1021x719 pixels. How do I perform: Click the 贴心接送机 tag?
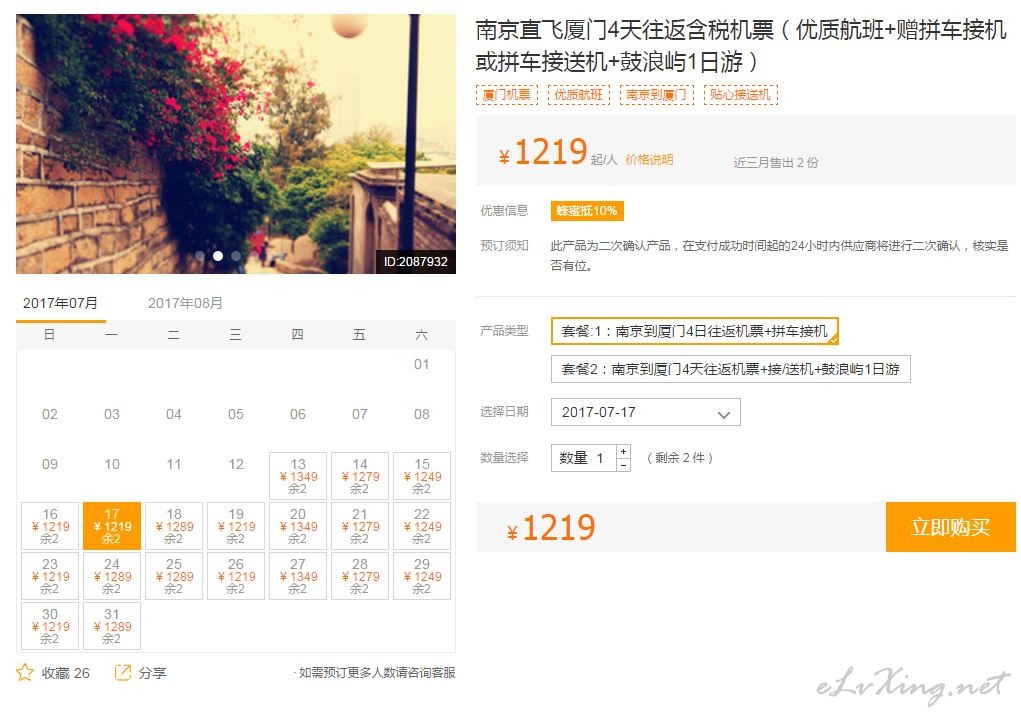(740, 94)
